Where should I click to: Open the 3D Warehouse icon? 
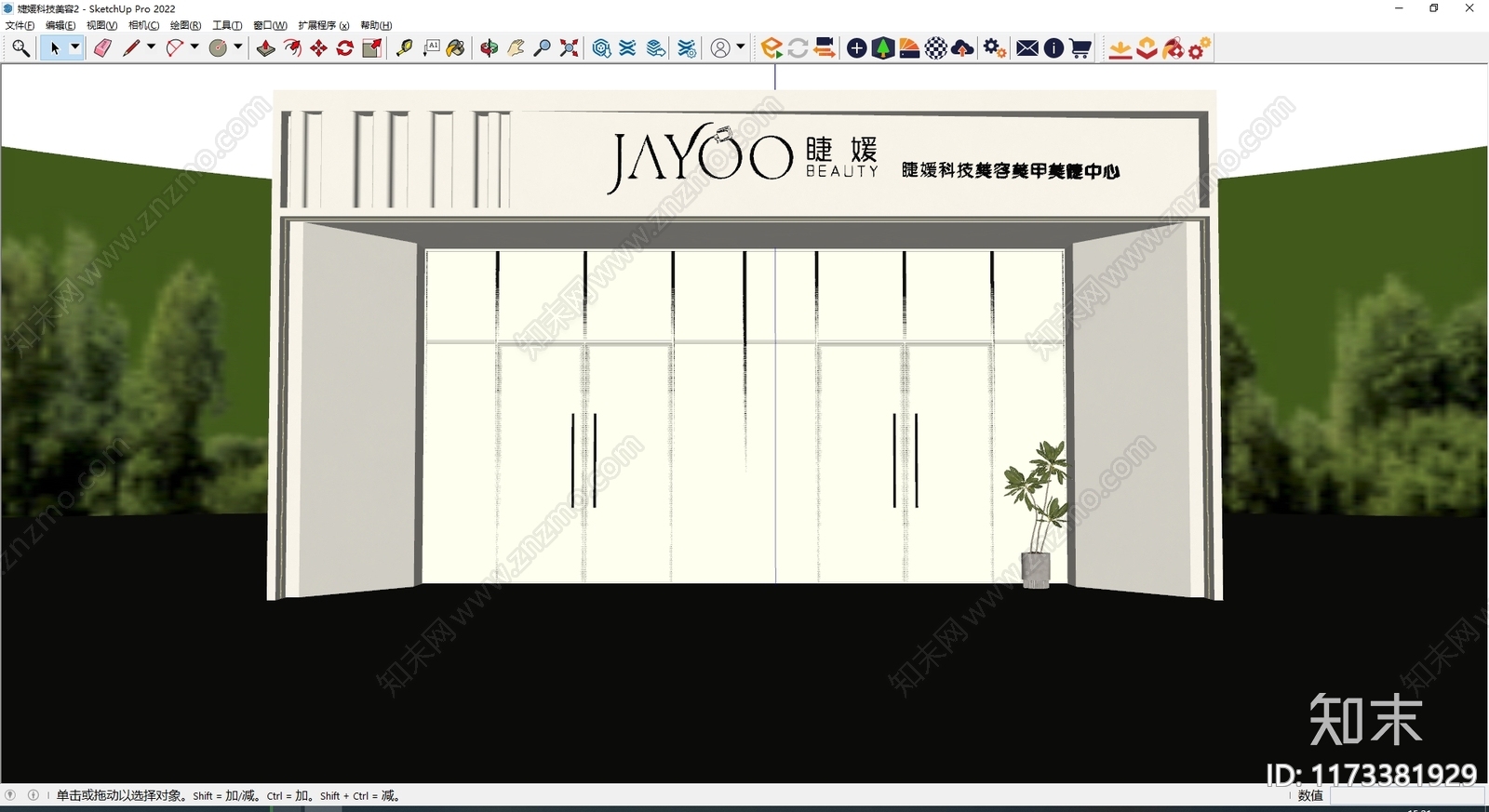[601, 48]
